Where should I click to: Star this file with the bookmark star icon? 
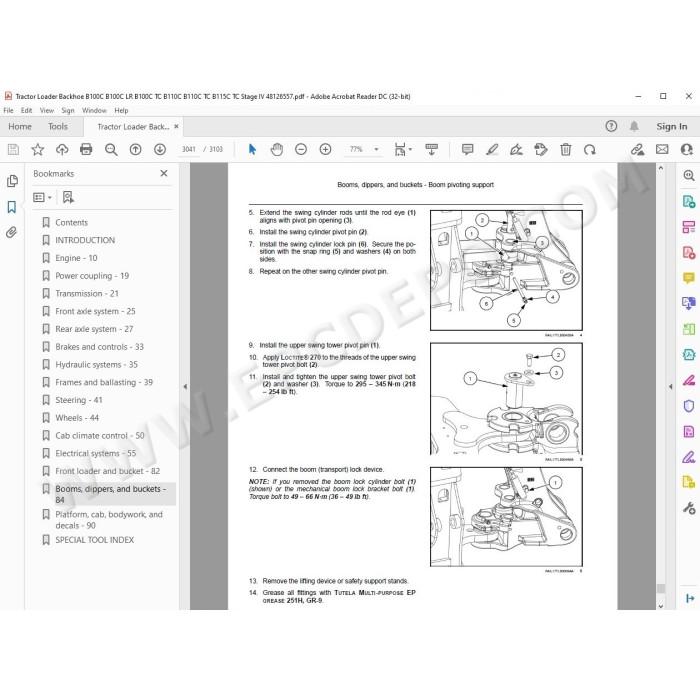coord(38,149)
